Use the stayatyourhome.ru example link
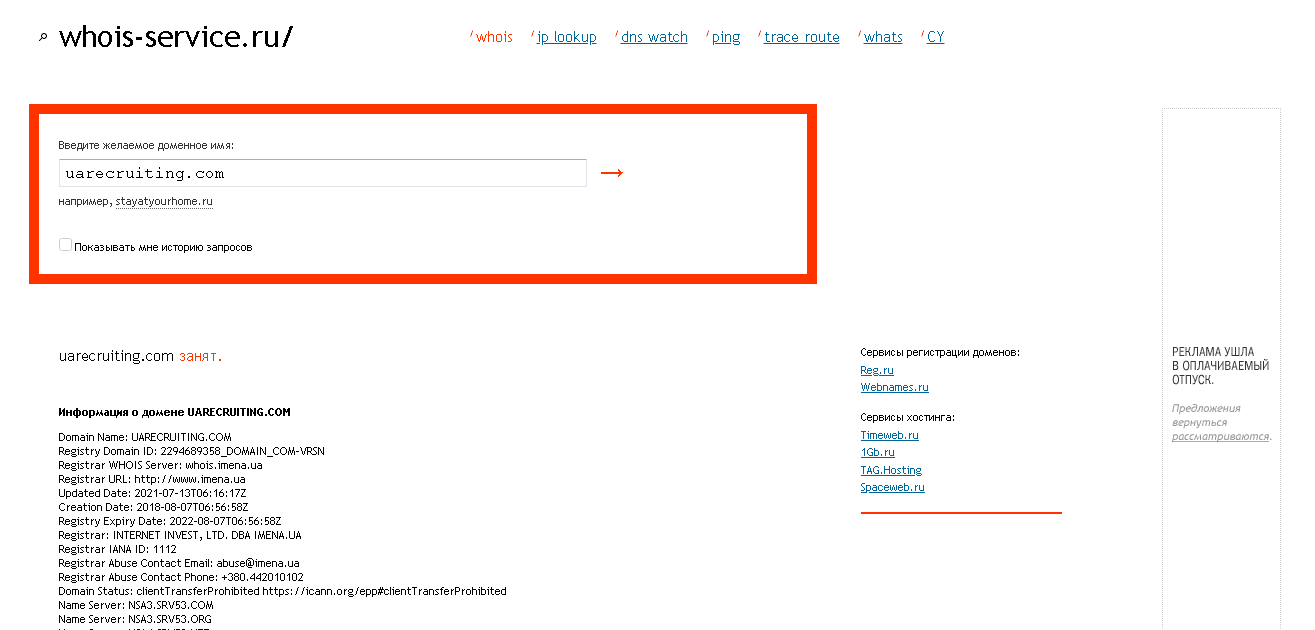The image size is (1315, 630). coord(164,201)
